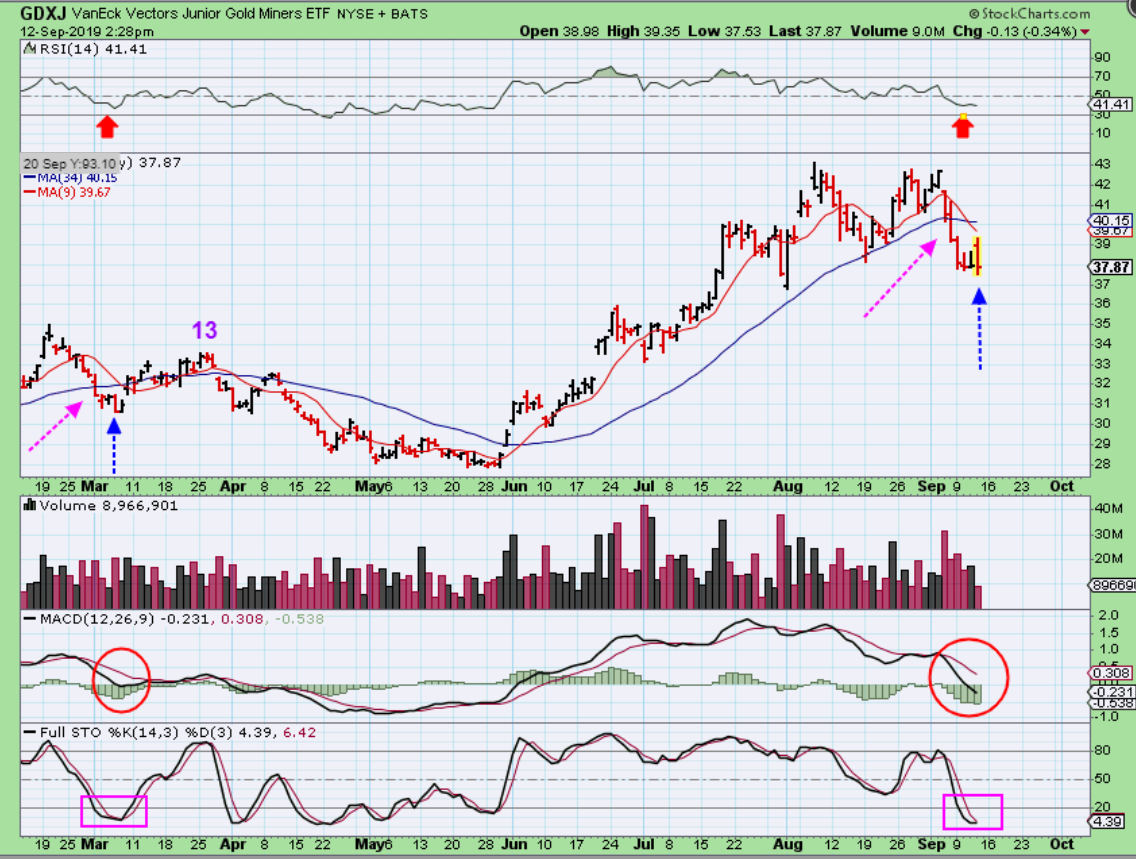Click the red down-triangle change indicator
Screen dimensions: 1136x859
[1085, 32]
